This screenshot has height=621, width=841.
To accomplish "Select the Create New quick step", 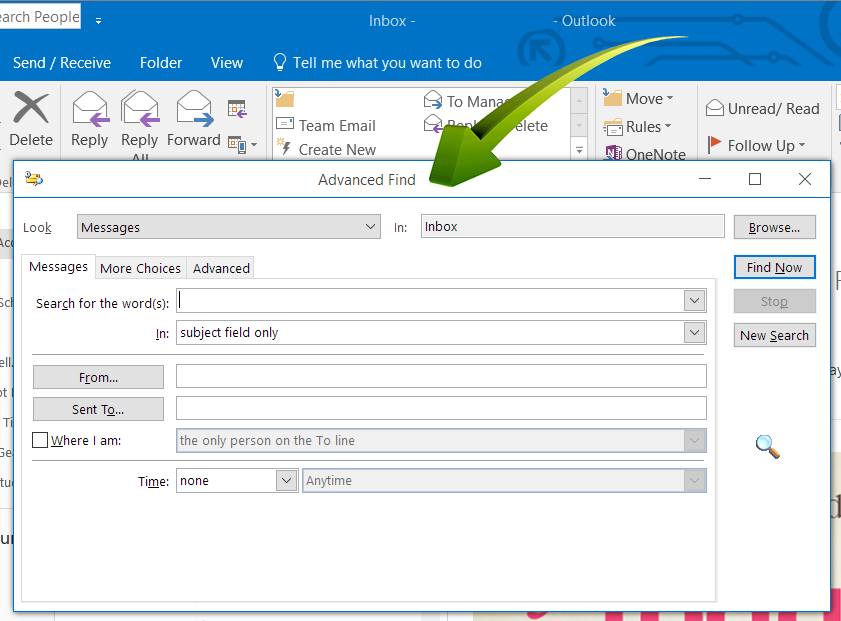I will pyautogui.click(x=326, y=149).
